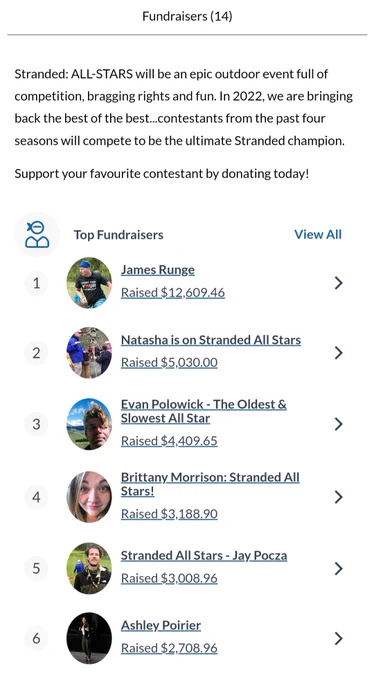The width and height of the screenshot is (374, 680).
Task: Open Natasha is on Stranded All Stars link
Action: [x=211, y=340]
